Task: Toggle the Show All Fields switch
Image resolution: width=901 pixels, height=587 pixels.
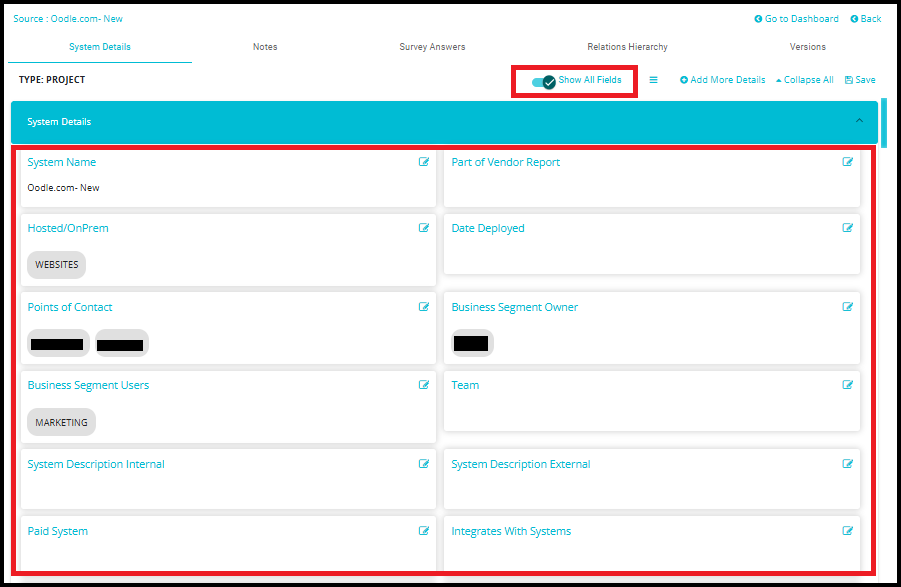Action: click(544, 81)
